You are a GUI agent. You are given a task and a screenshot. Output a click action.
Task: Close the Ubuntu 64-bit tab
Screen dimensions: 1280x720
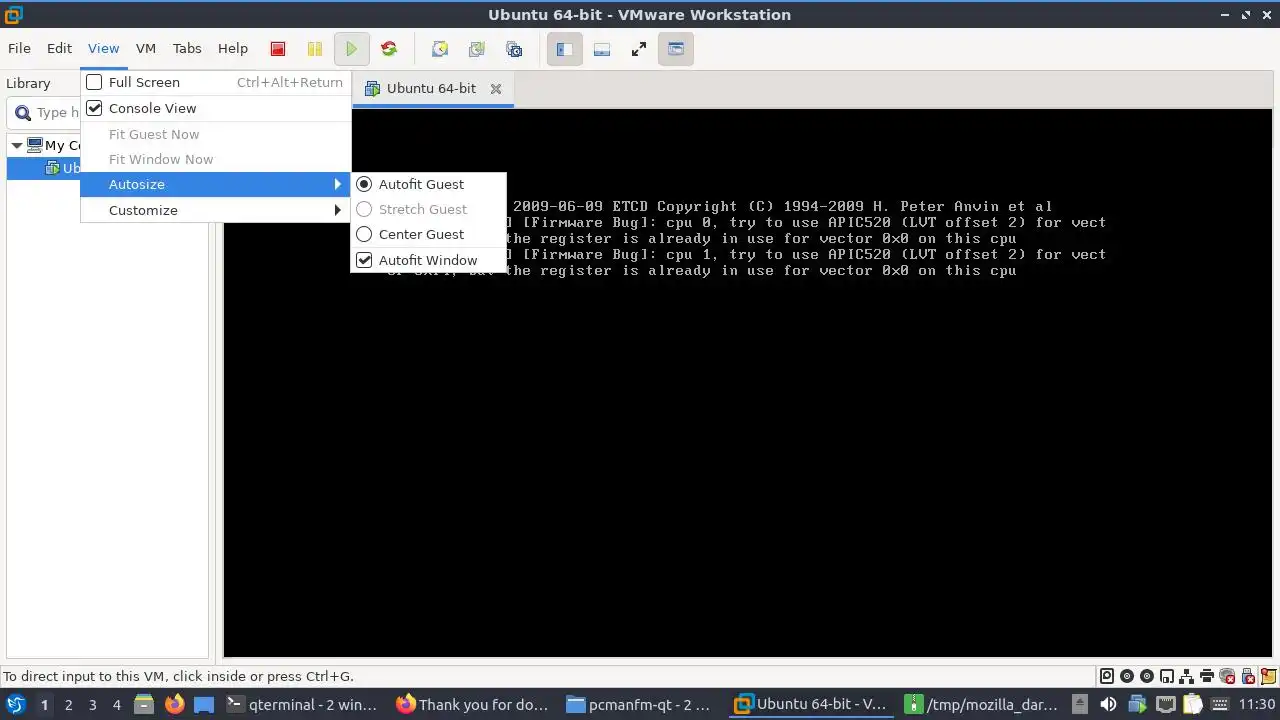pos(495,88)
